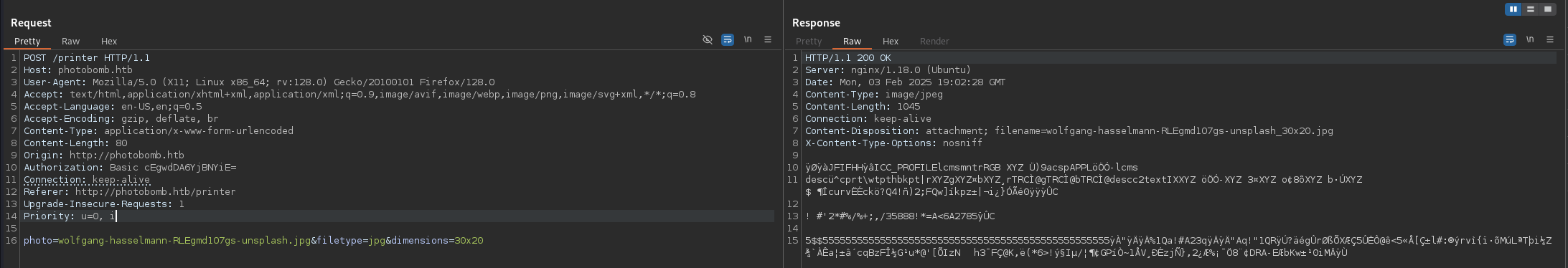Switch Response view to Pretty tab

coord(809,42)
